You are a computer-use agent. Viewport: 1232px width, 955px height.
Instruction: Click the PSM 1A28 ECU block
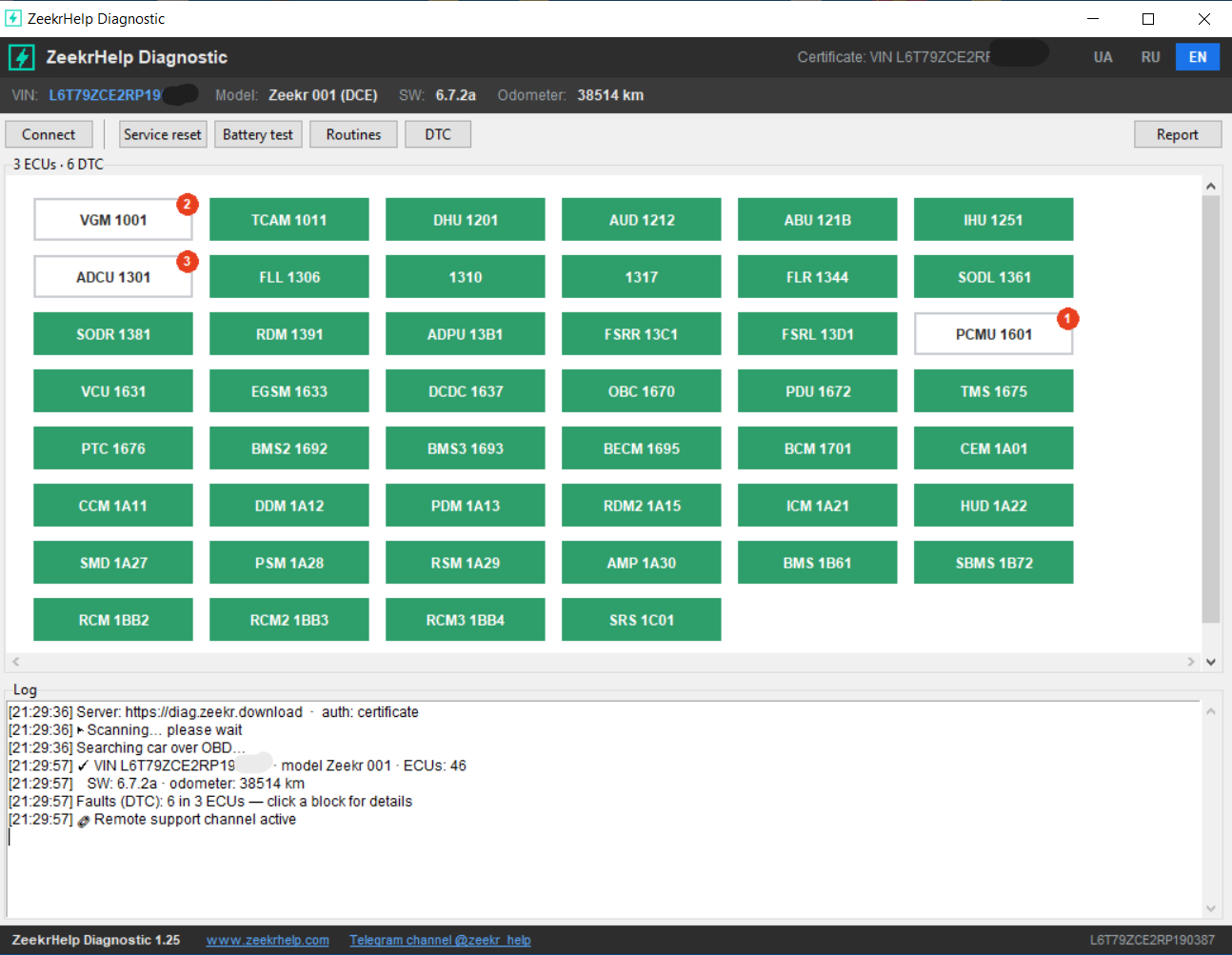289,563
